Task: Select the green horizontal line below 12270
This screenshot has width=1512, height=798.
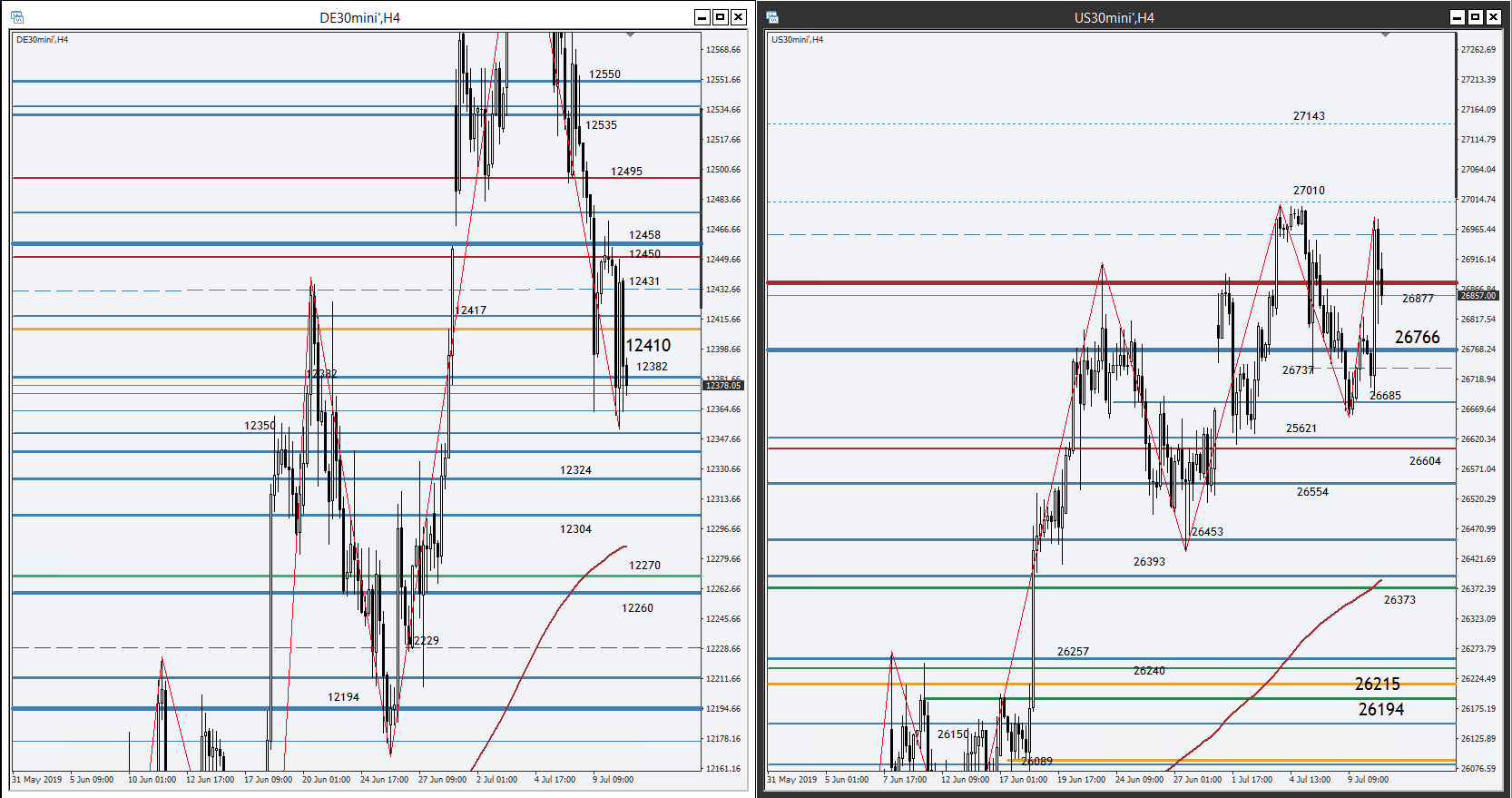Action: coord(356,576)
